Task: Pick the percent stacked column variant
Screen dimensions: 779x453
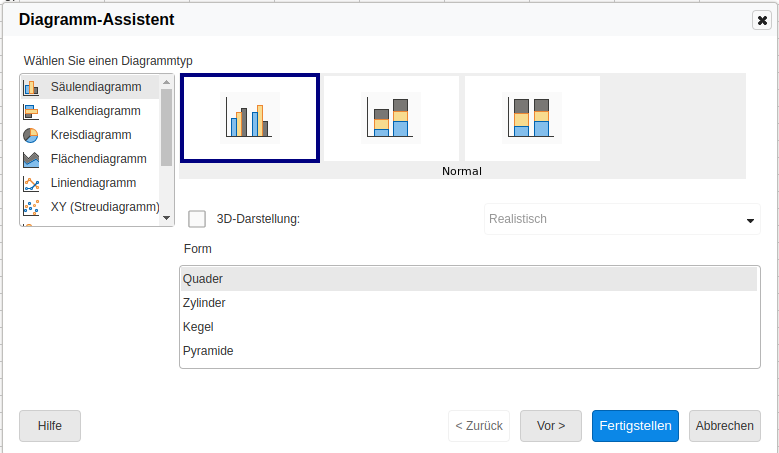Action: (x=532, y=118)
